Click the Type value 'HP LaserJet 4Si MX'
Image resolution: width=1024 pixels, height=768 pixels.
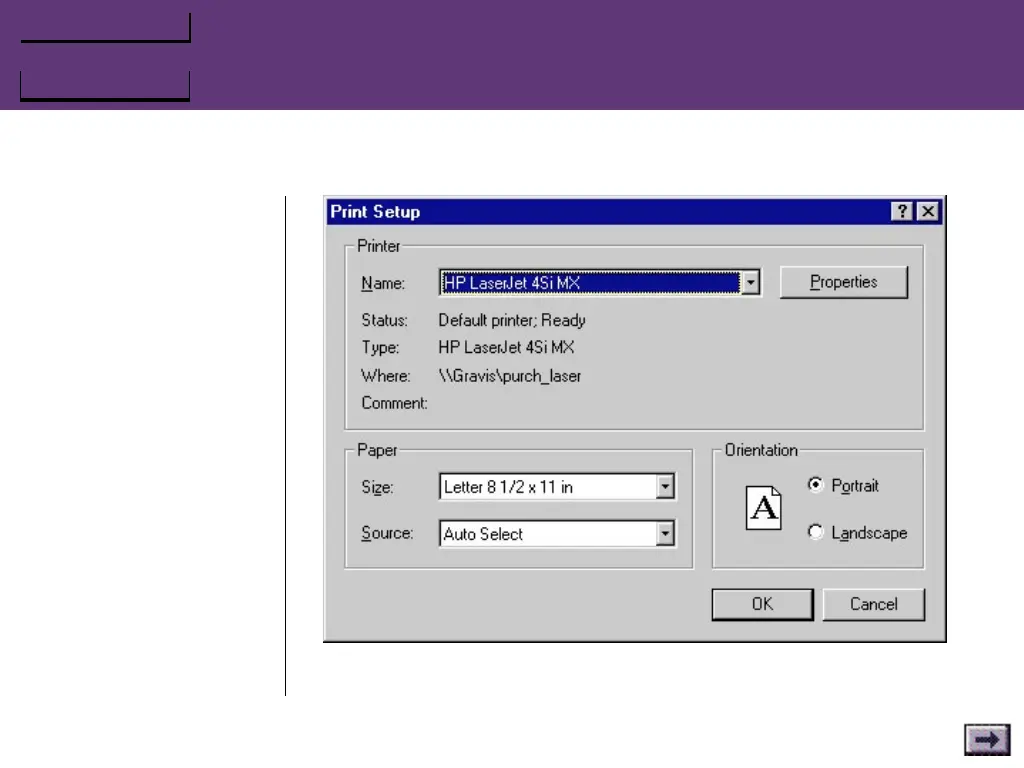click(x=506, y=347)
